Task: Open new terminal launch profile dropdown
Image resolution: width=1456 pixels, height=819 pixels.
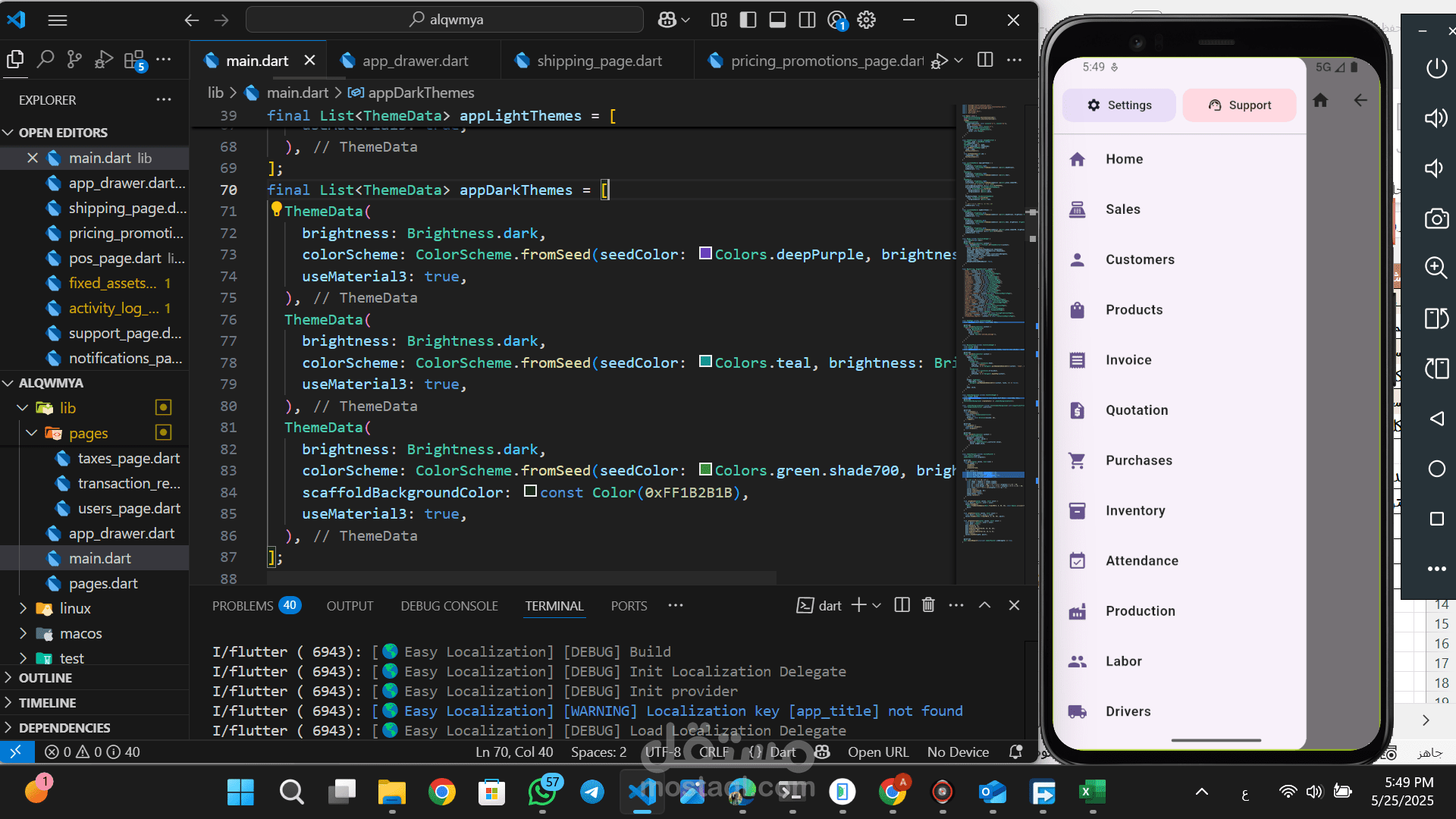Action: [877, 605]
